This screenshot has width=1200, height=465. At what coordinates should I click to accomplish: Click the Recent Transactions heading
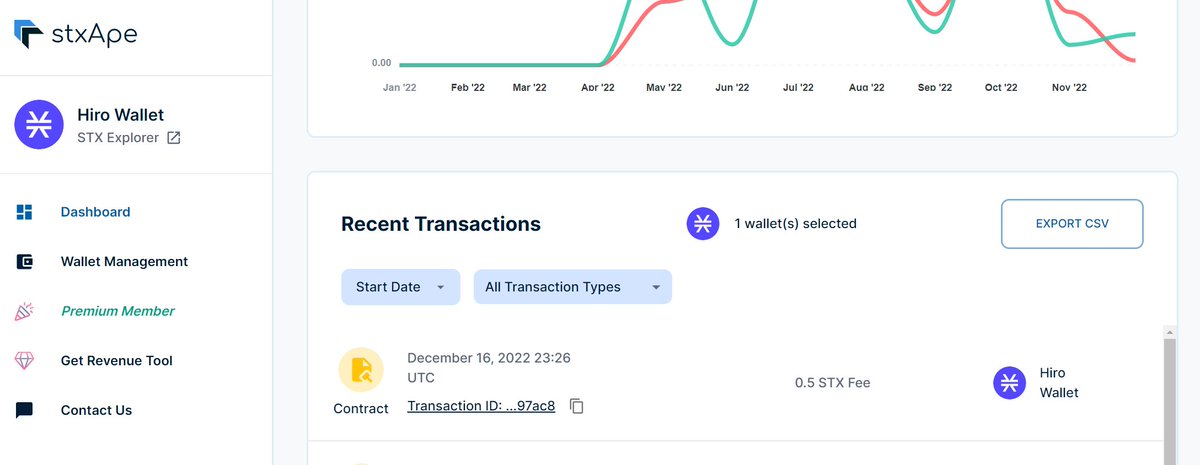[x=441, y=224]
